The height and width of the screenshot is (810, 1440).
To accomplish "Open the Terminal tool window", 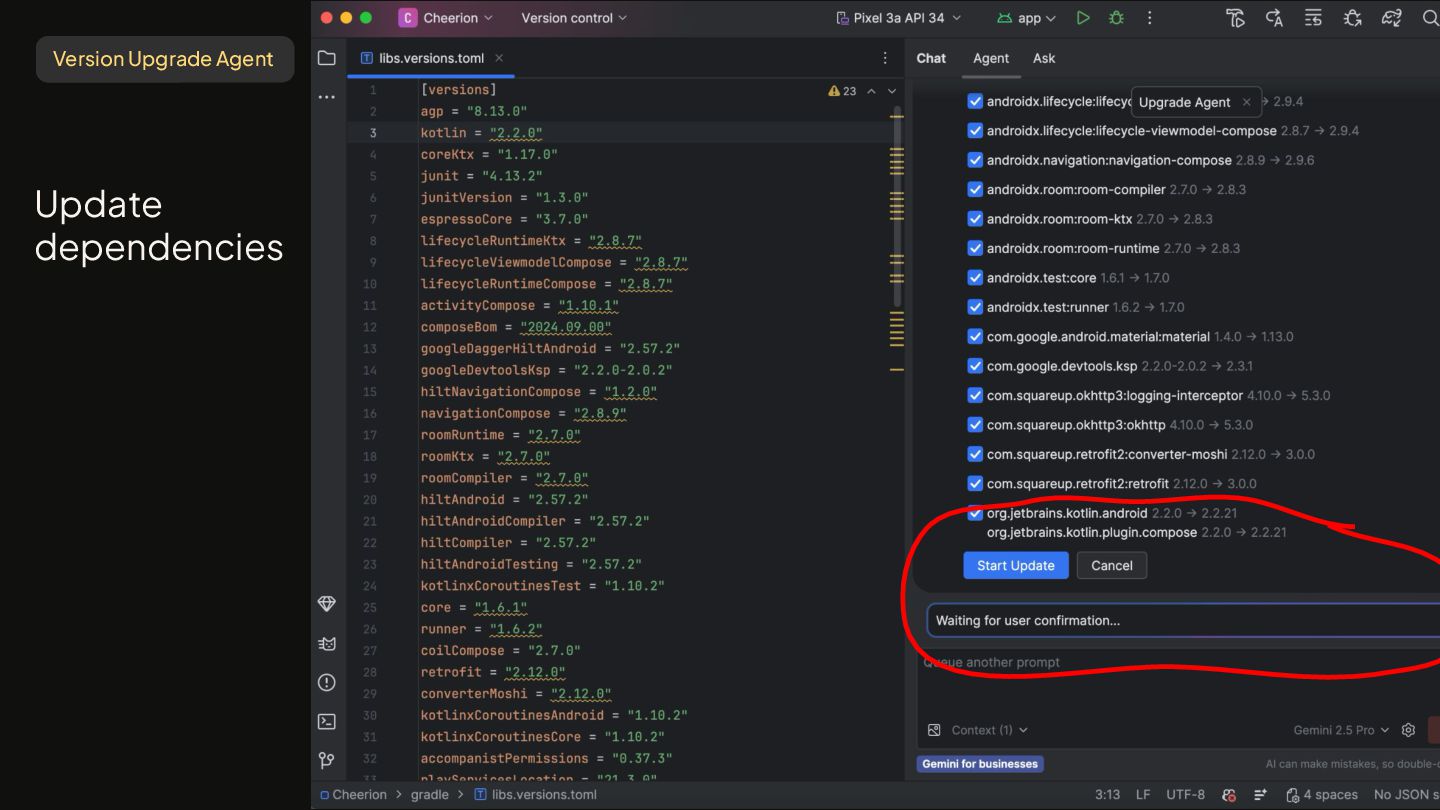I will (x=326, y=721).
